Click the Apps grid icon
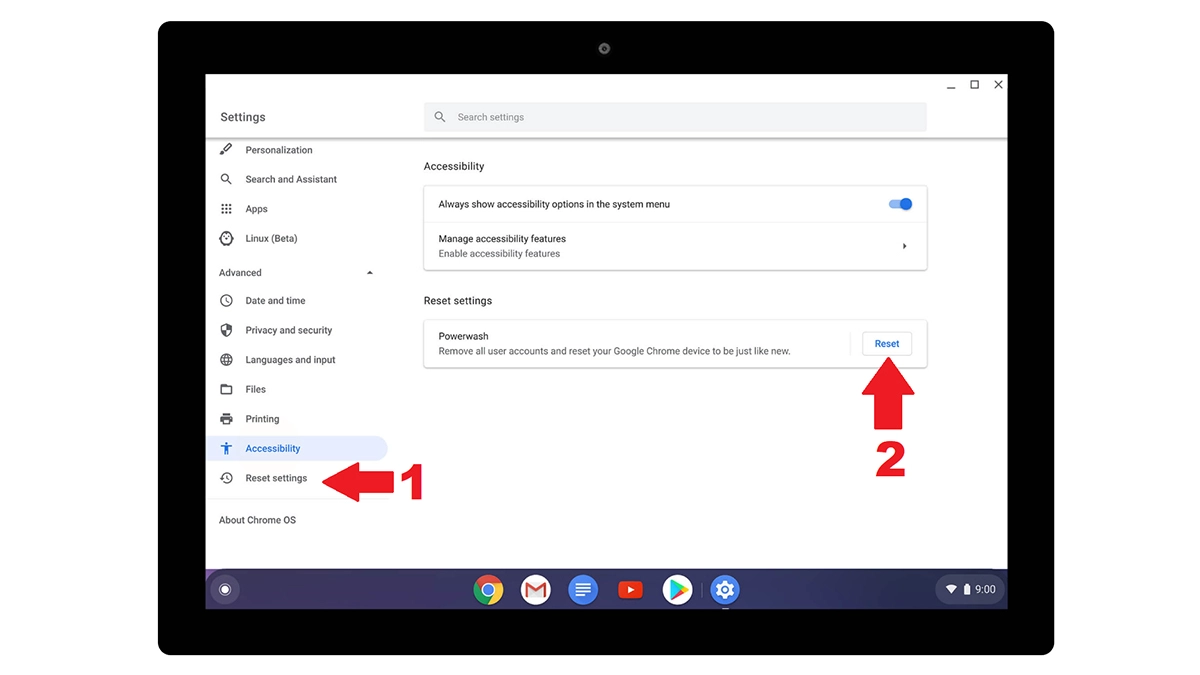The height and width of the screenshot is (675, 1200). click(x=226, y=209)
